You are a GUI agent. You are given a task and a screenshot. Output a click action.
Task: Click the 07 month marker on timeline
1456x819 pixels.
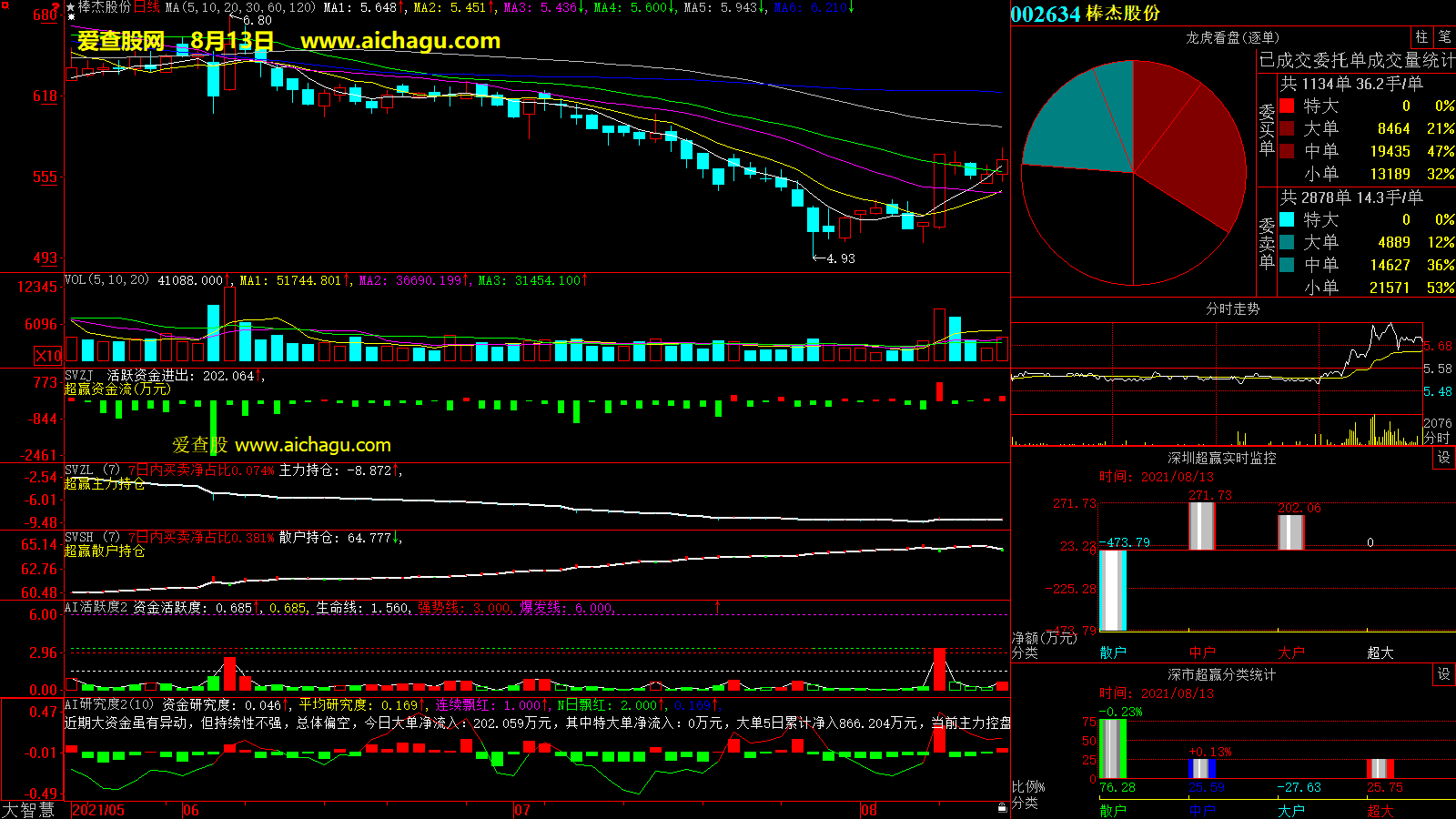click(x=521, y=810)
